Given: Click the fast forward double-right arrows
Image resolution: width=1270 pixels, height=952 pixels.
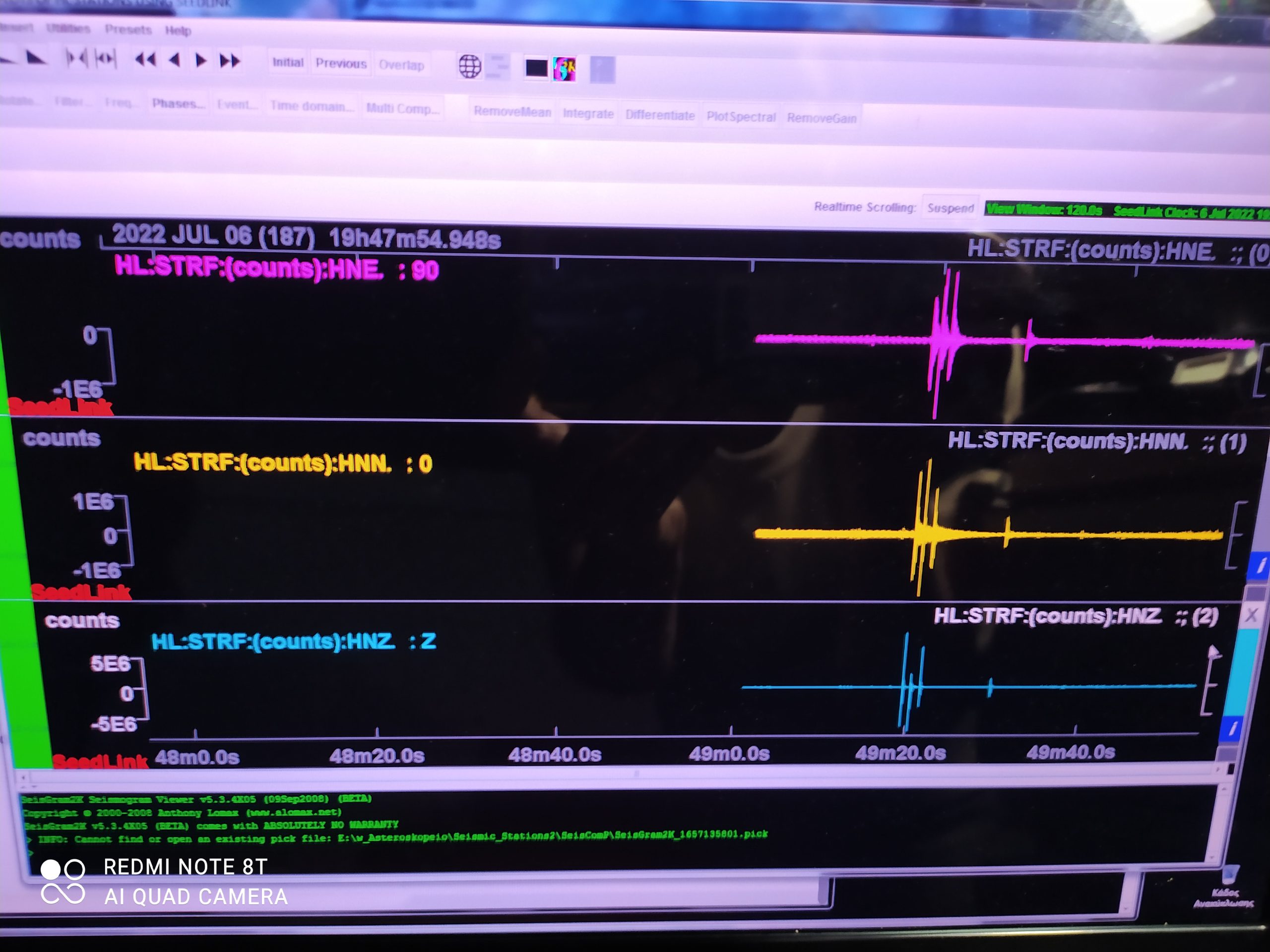Looking at the screenshot, I should tap(230, 61).
